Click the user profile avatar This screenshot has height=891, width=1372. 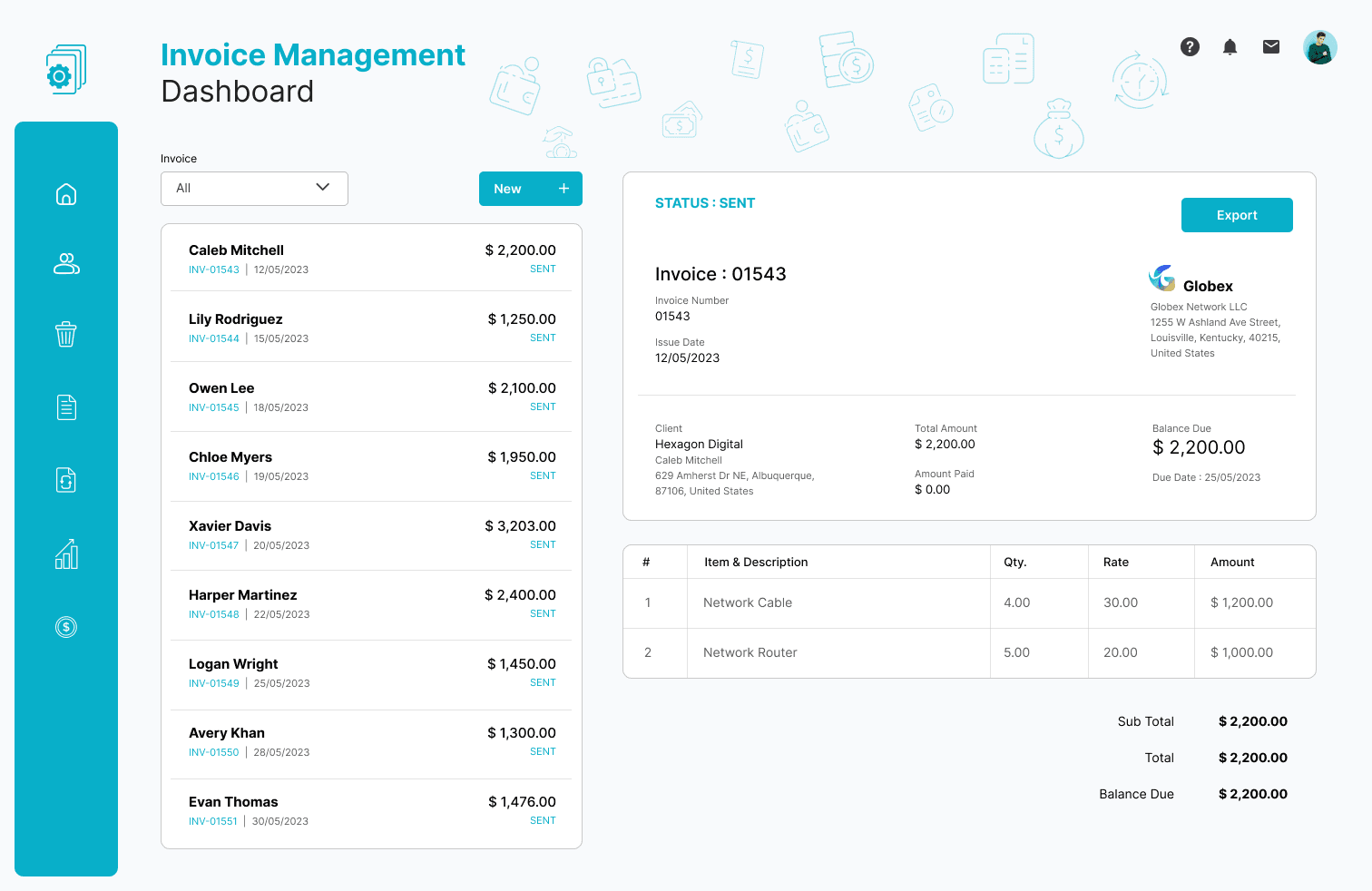point(1320,46)
